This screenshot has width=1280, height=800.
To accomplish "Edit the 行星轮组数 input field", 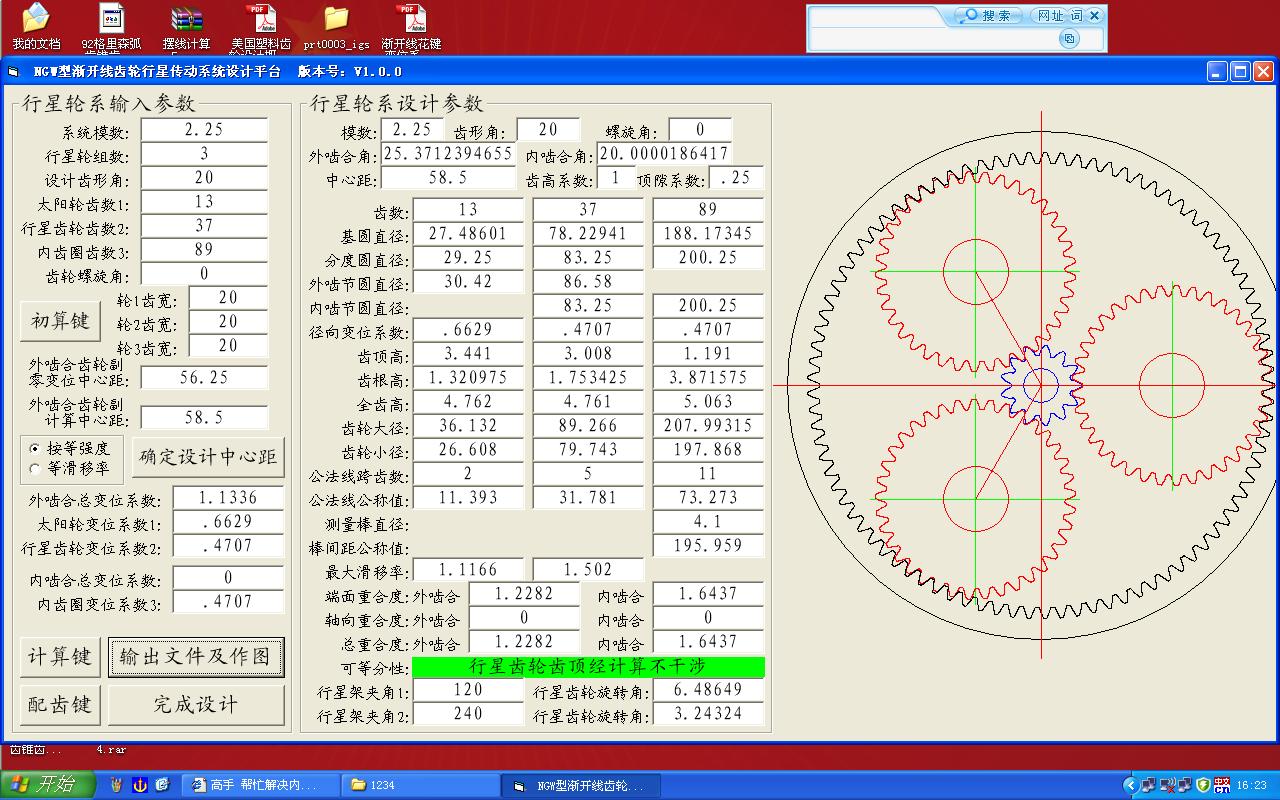I will click(x=204, y=154).
